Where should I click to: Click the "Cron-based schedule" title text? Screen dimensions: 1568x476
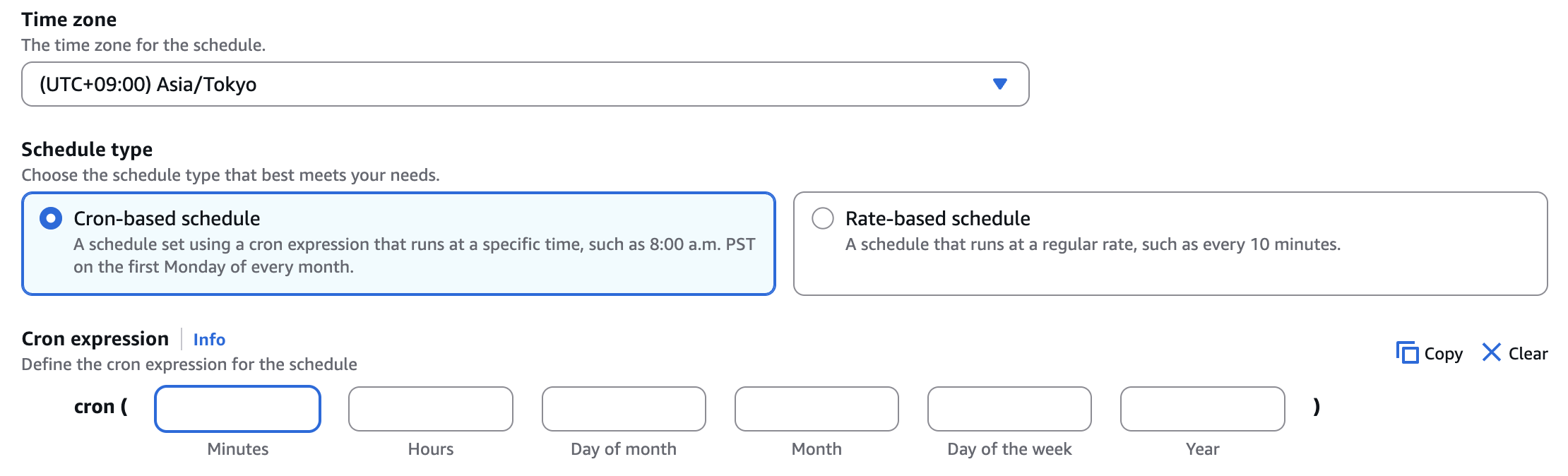point(167,219)
